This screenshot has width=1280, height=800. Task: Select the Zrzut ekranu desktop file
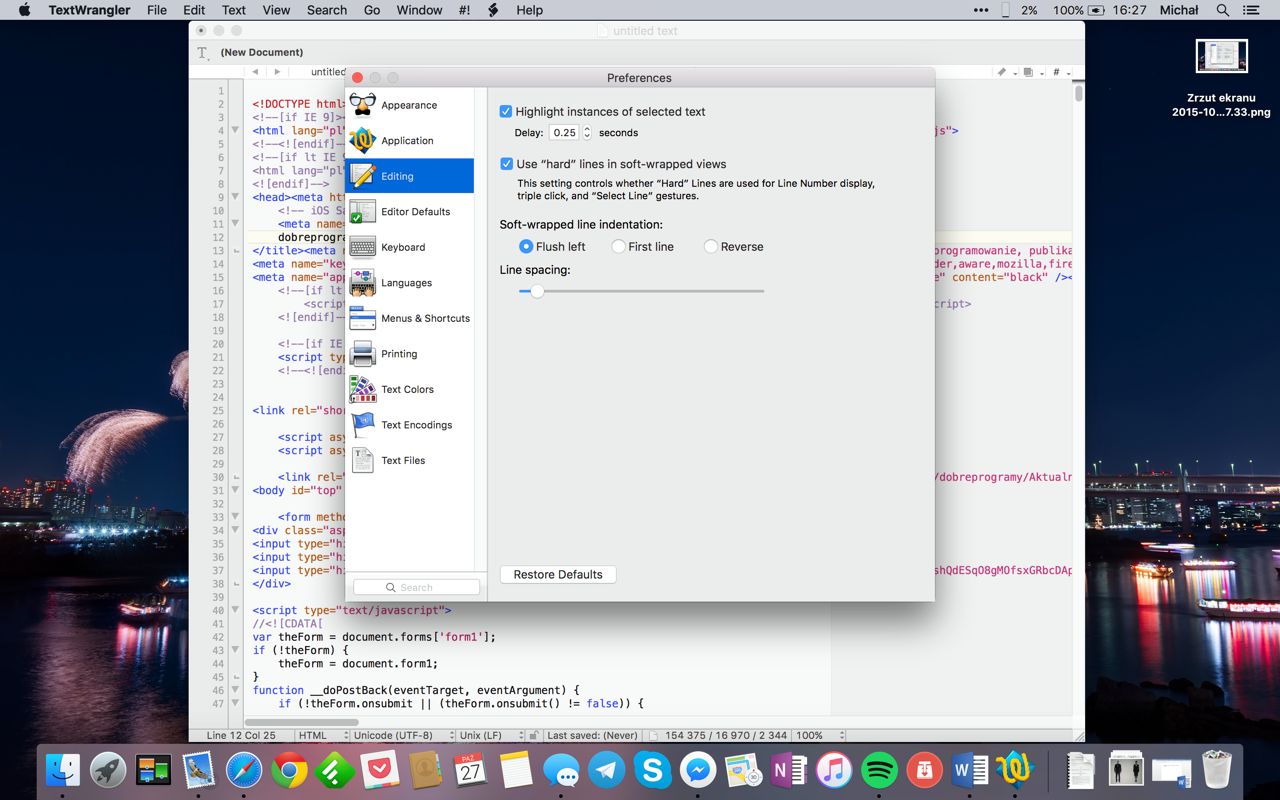click(x=1221, y=78)
